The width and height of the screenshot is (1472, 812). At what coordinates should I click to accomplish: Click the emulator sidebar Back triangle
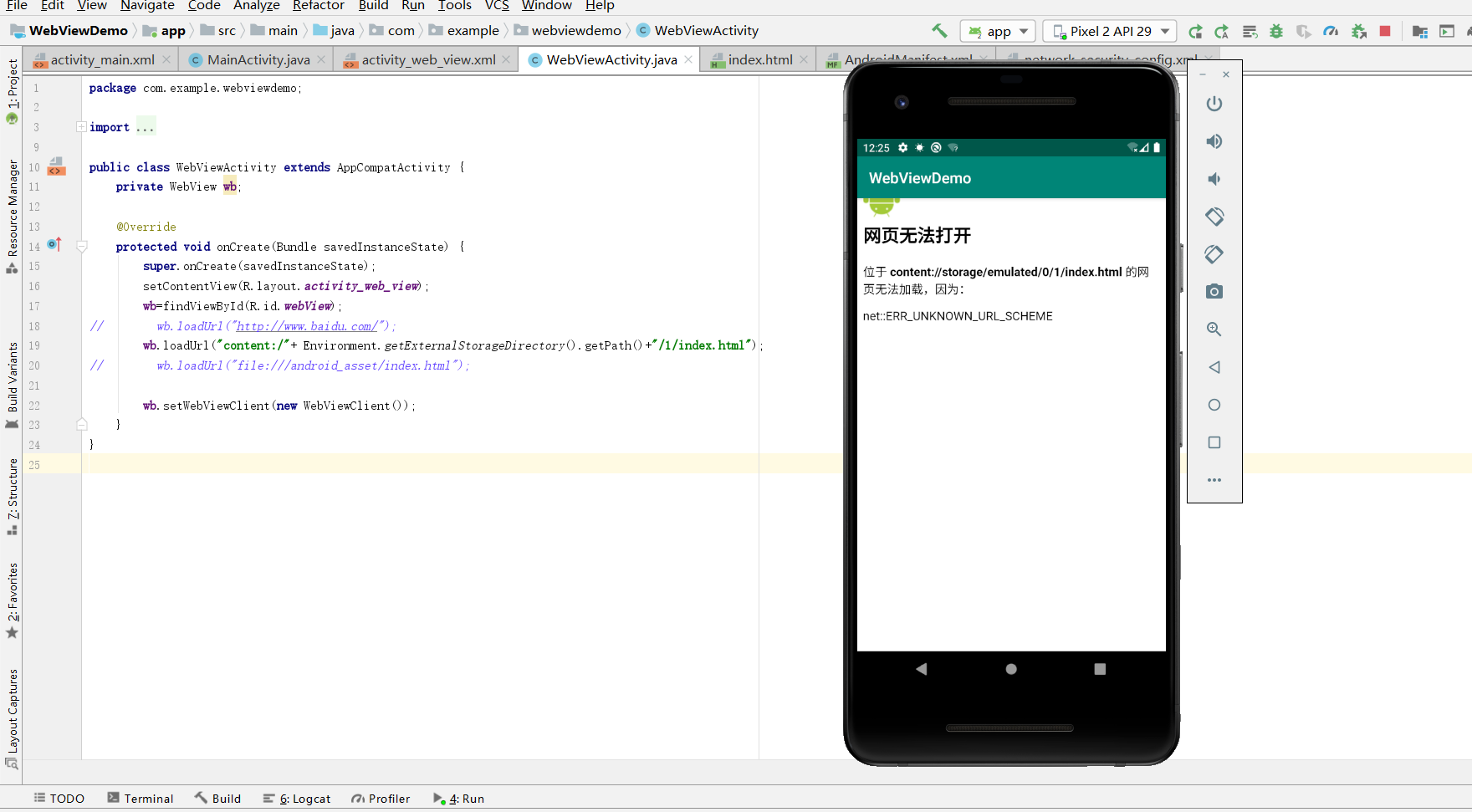click(x=1214, y=367)
